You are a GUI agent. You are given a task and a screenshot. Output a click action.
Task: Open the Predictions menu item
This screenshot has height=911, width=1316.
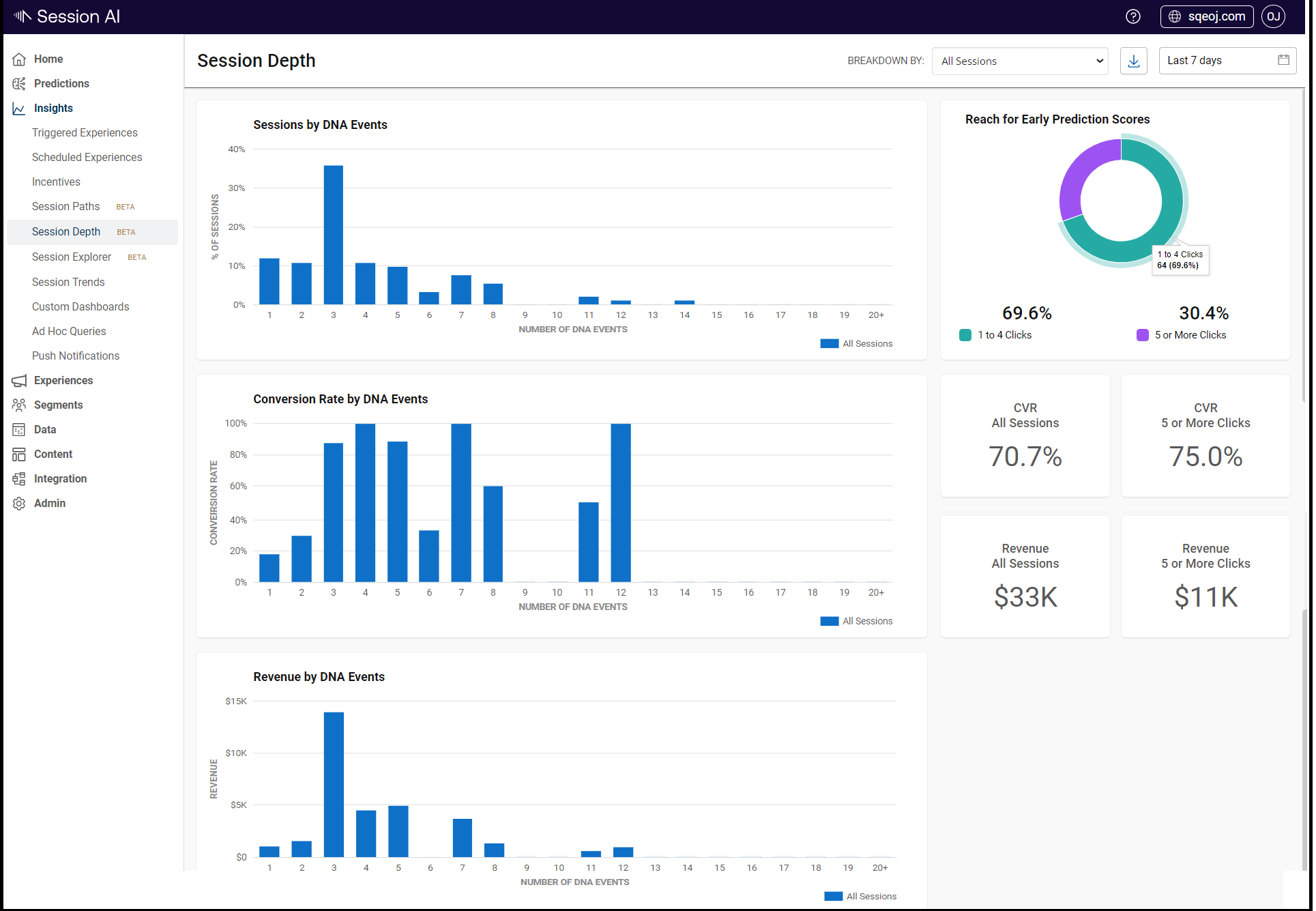coord(61,84)
